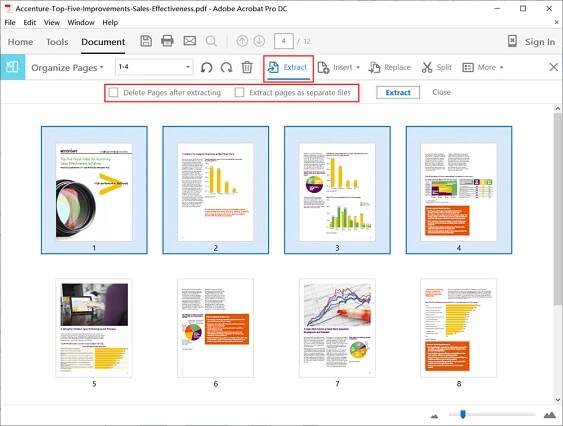
Task: Select page 2 thumbnail
Action: click(x=215, y=190)
